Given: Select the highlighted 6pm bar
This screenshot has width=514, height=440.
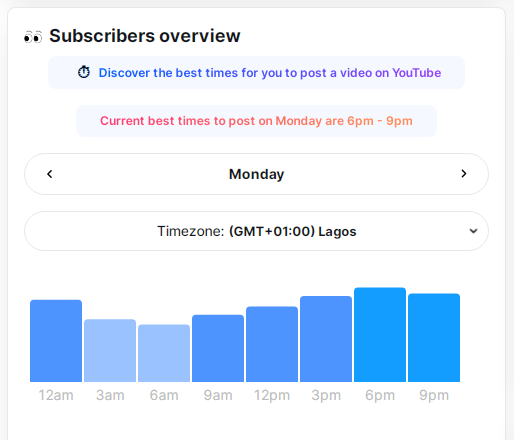Looking at the screenshot, I should click(380, 334).
